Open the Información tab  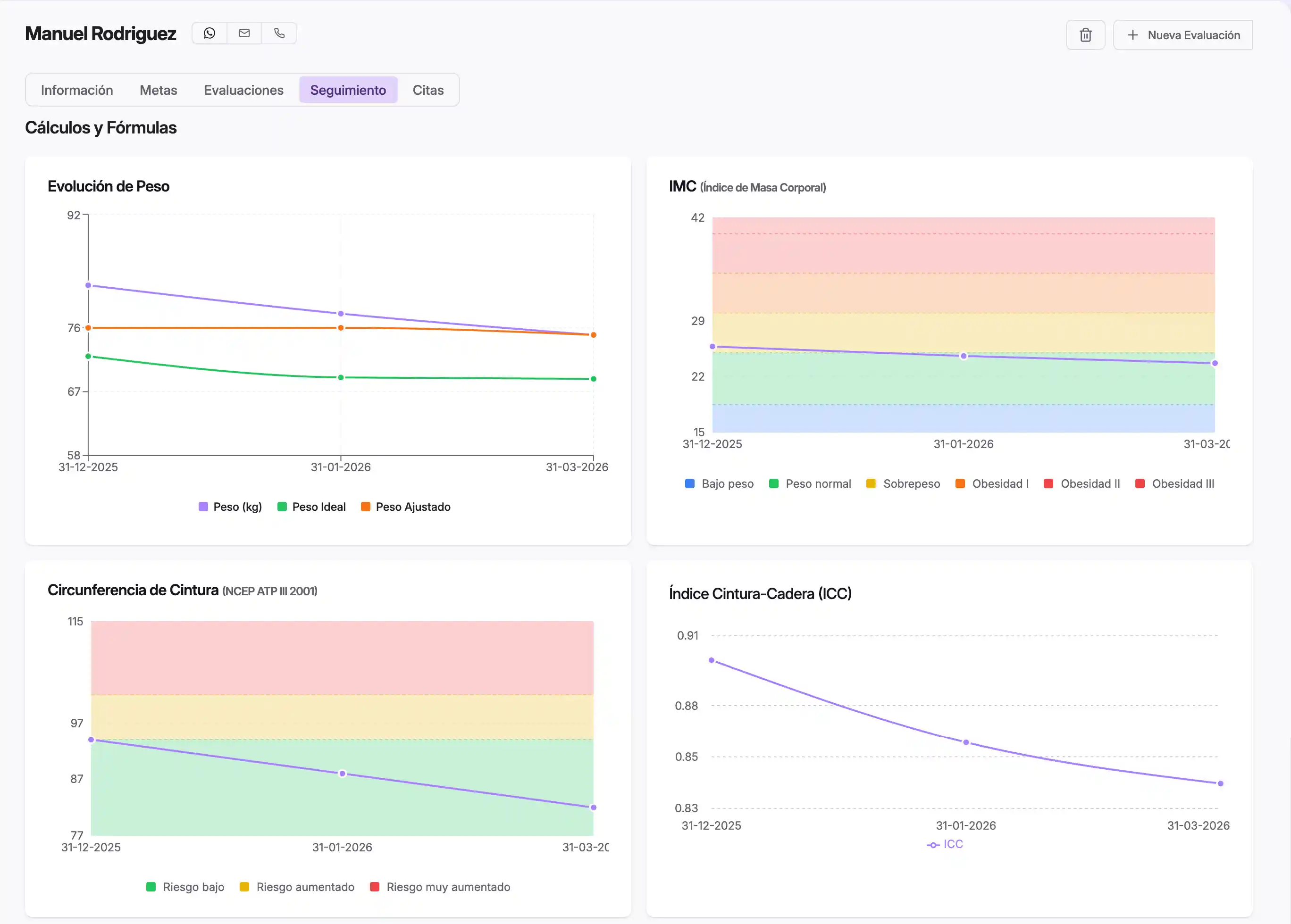[77, 90]
